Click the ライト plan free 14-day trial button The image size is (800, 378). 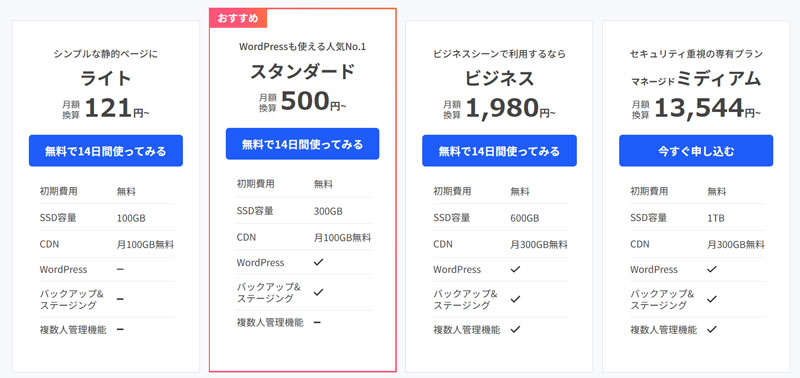coord(106,151)
